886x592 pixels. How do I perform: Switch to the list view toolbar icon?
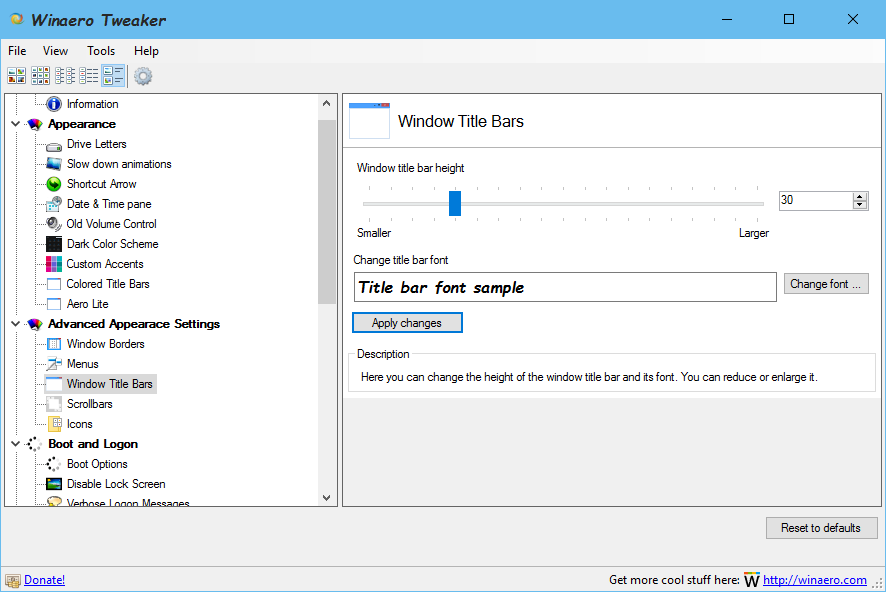tap(65, 76)
